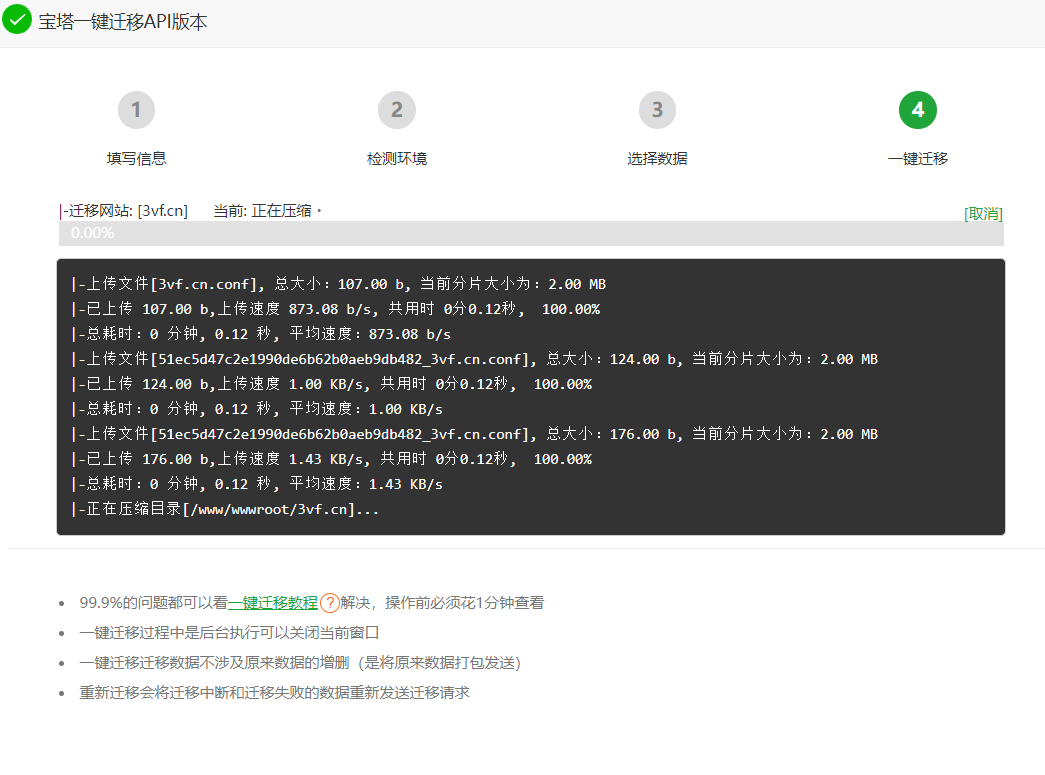This screenshot has height=775, width=1045.
Task: Click the green checkmark icon in the header
Action: coord(17,21)
